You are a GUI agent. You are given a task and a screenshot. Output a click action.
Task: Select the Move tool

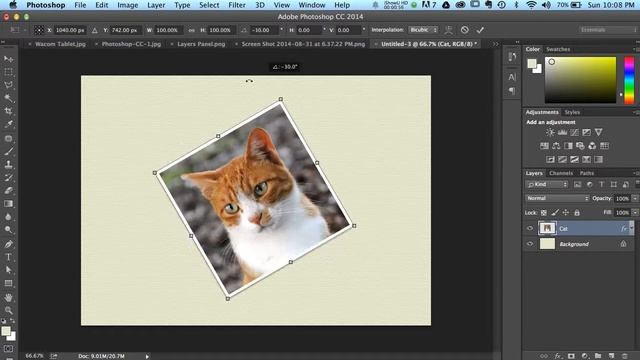point(8,59)
